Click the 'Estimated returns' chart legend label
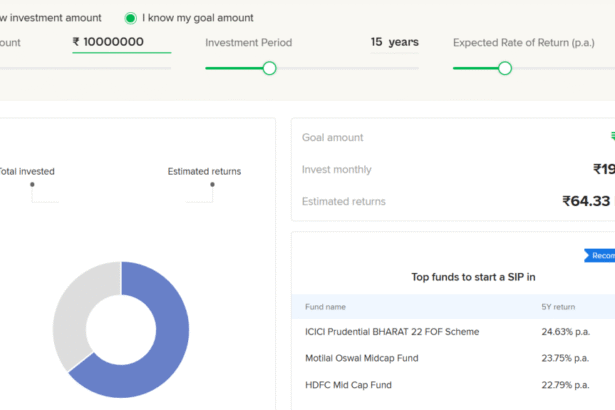Image resolution: width=615 pixels, height=410 pixels. pyautogui.click(x=204, y=171)
